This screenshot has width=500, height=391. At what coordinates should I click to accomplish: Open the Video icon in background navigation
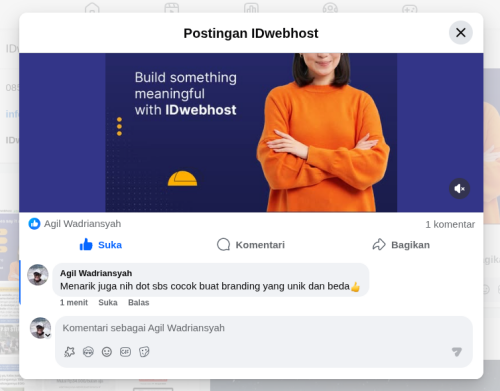172,8
